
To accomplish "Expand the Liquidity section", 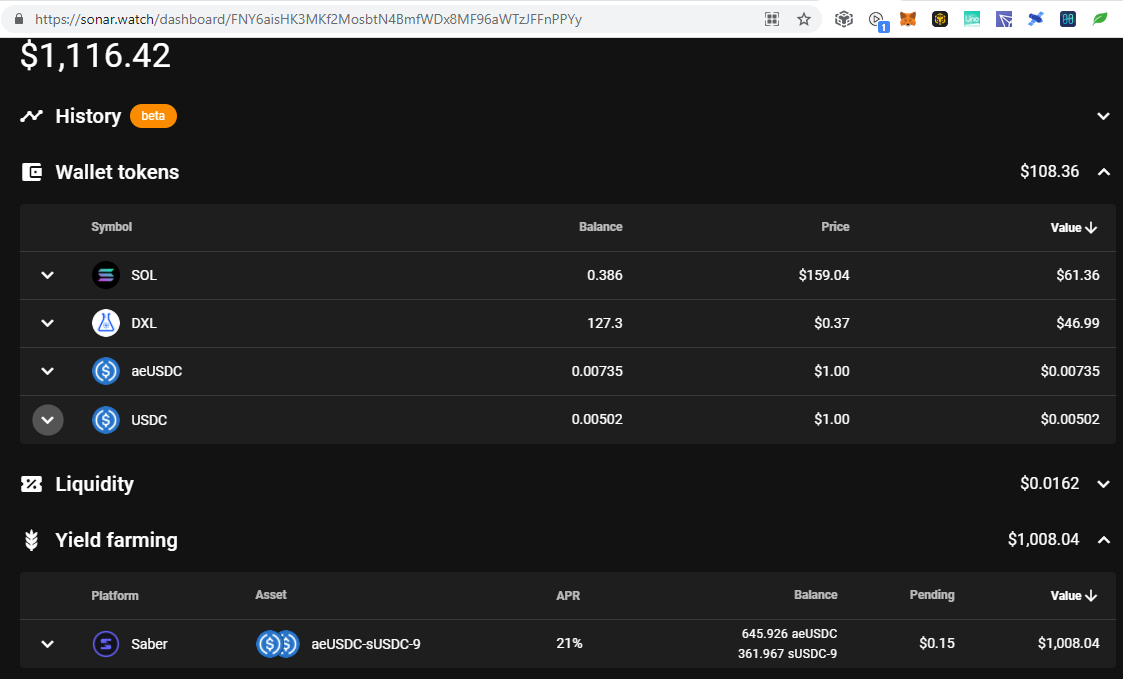I will pos(1104,484).
